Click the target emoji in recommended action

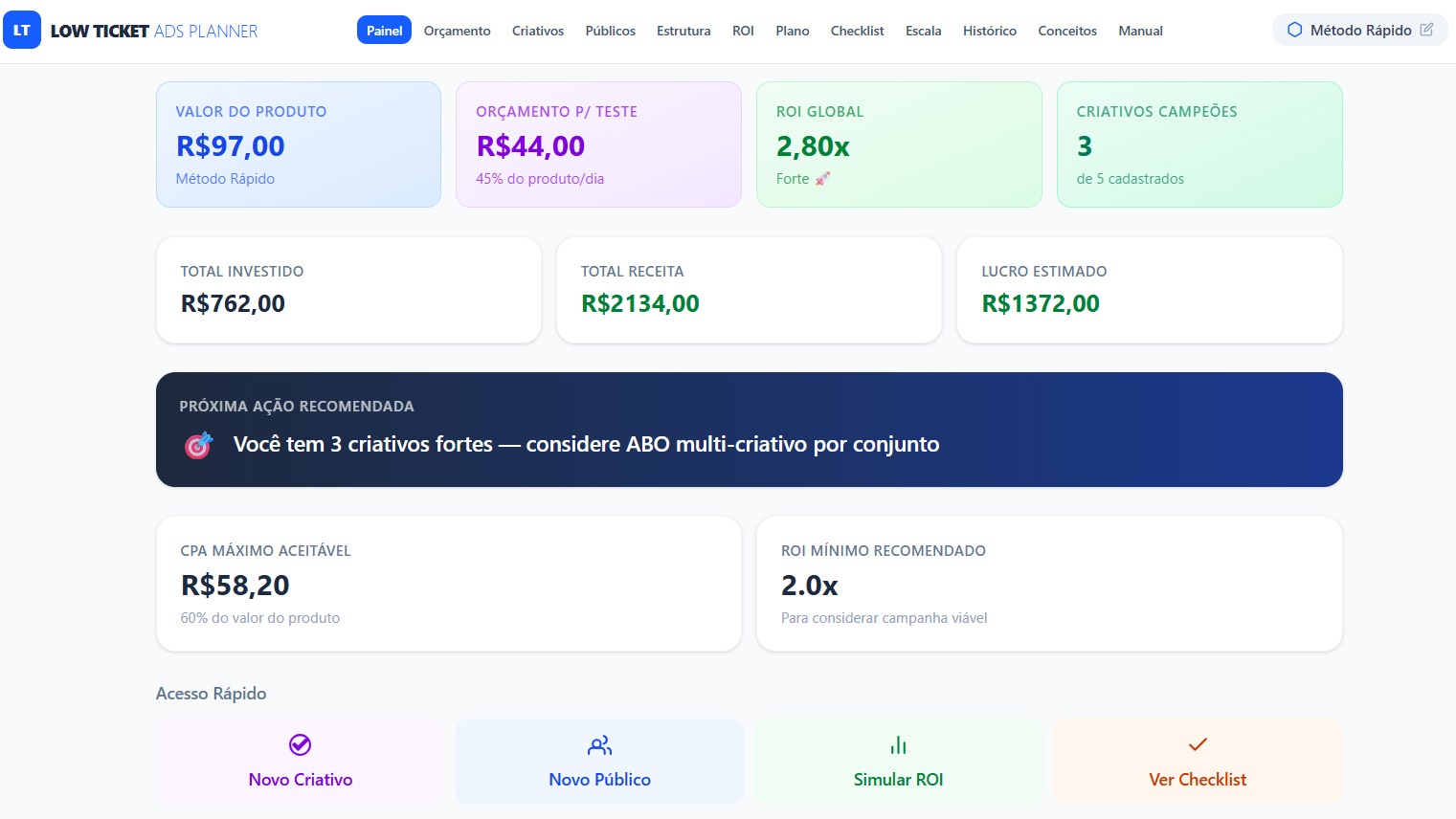[x=198, y=445]
